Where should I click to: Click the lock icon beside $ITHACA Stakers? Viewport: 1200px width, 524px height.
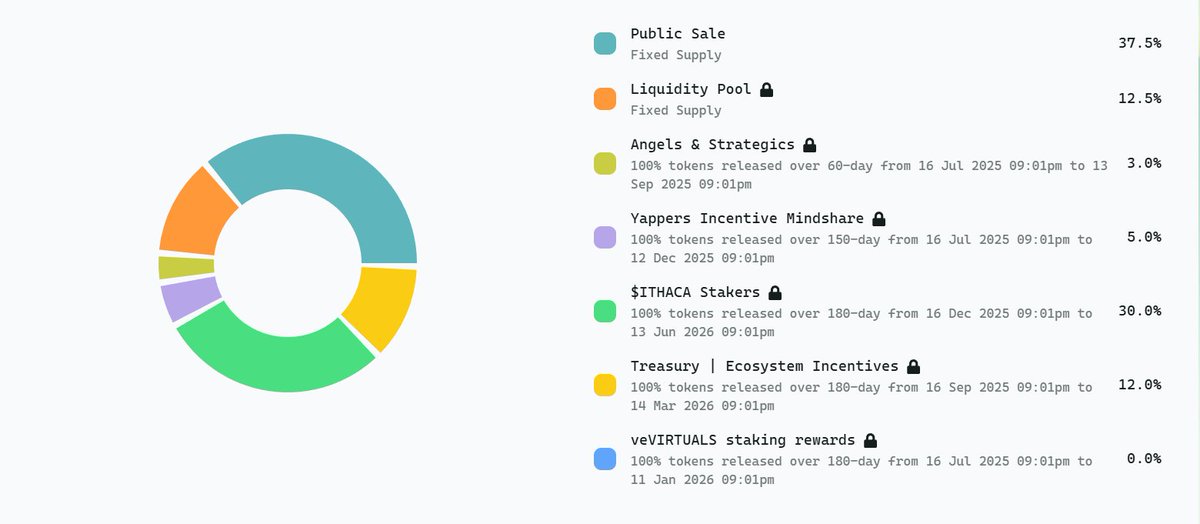tap(775, 292)
